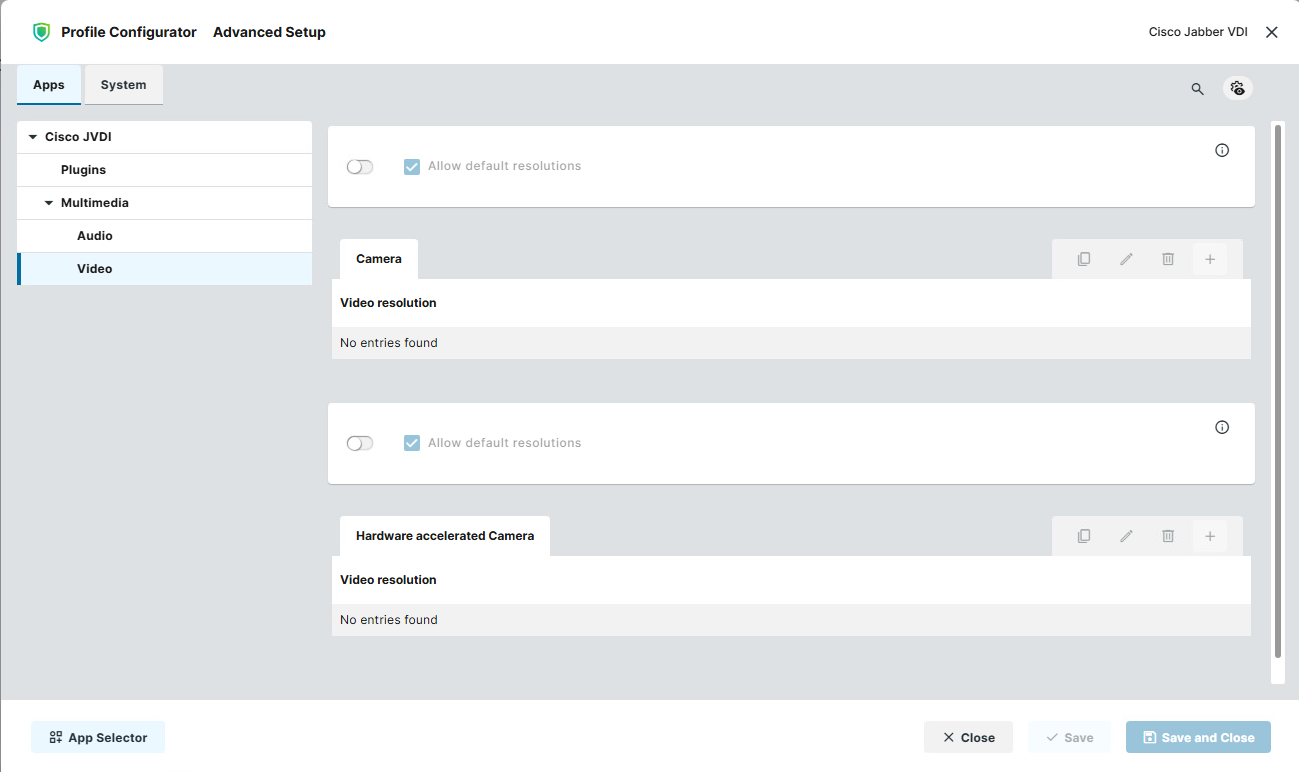Screen dimensions: 1299x772
Task: Copy entry in the Camera table toolbar
Action: [x=1084, y=259]
